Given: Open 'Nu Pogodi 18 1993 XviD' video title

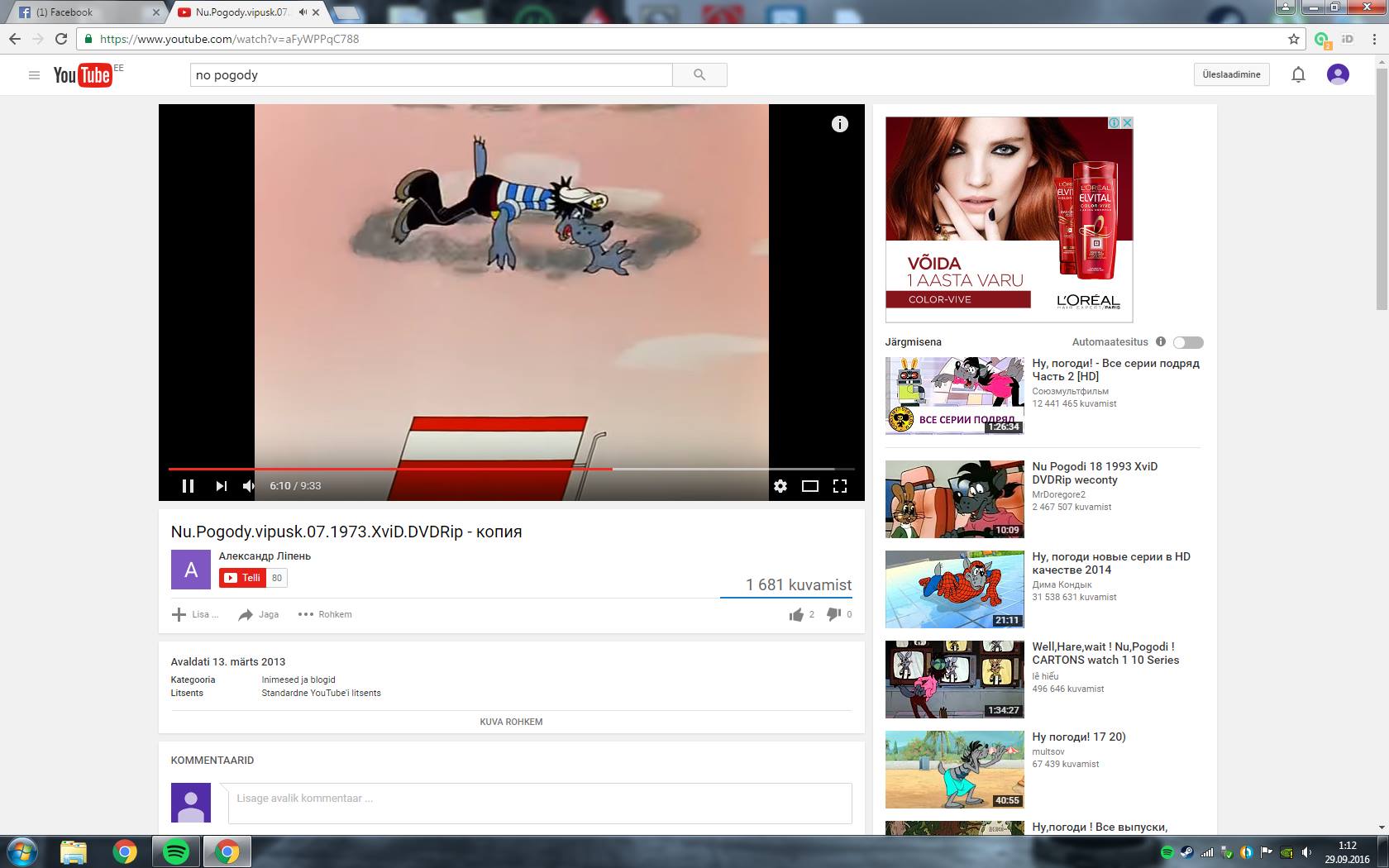Looking at the screenshot, I should (1095, 473).
